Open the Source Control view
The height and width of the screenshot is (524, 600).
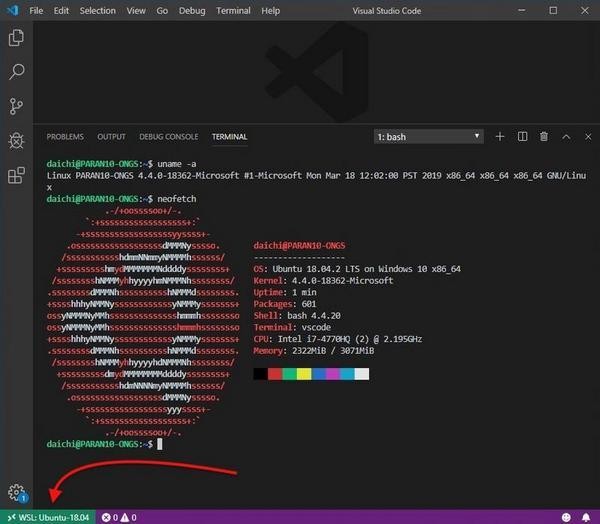[x=16, y=106]
